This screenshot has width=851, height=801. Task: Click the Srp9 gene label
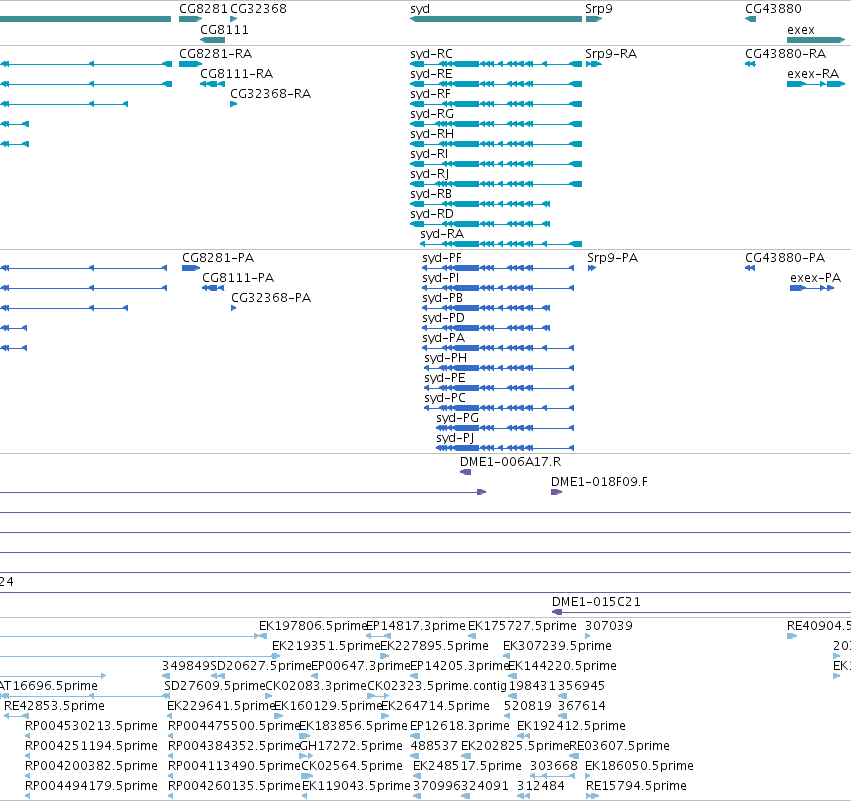tap(599, 9)
